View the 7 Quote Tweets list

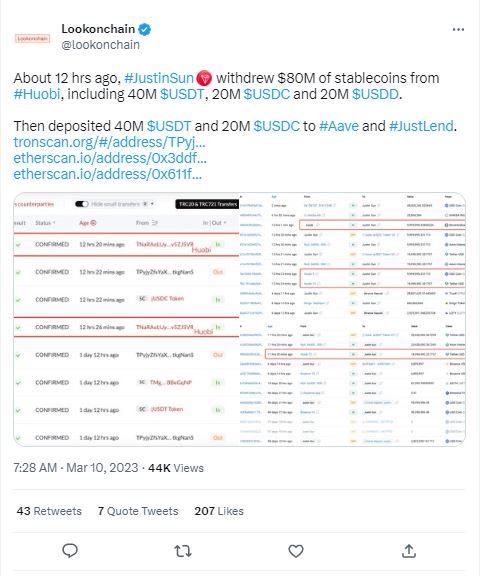pos(138,511)
